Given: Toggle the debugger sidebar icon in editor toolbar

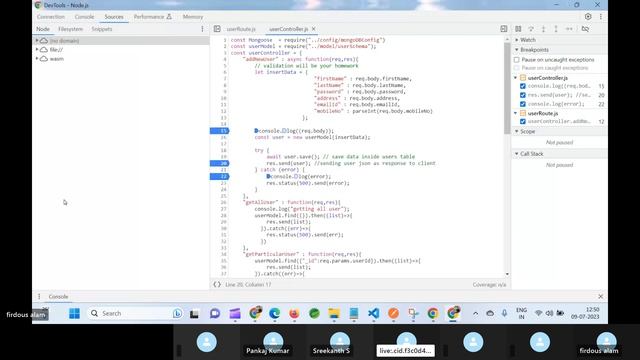Looking at the screenshot, I should [504, 29].
